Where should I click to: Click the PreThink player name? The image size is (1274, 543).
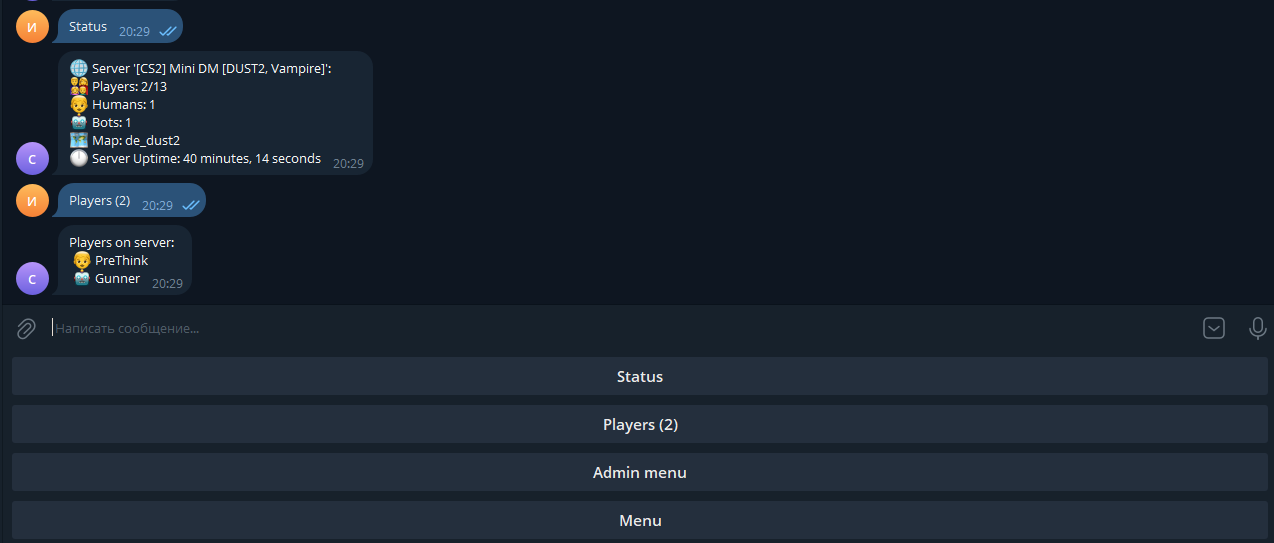(121, 260)
